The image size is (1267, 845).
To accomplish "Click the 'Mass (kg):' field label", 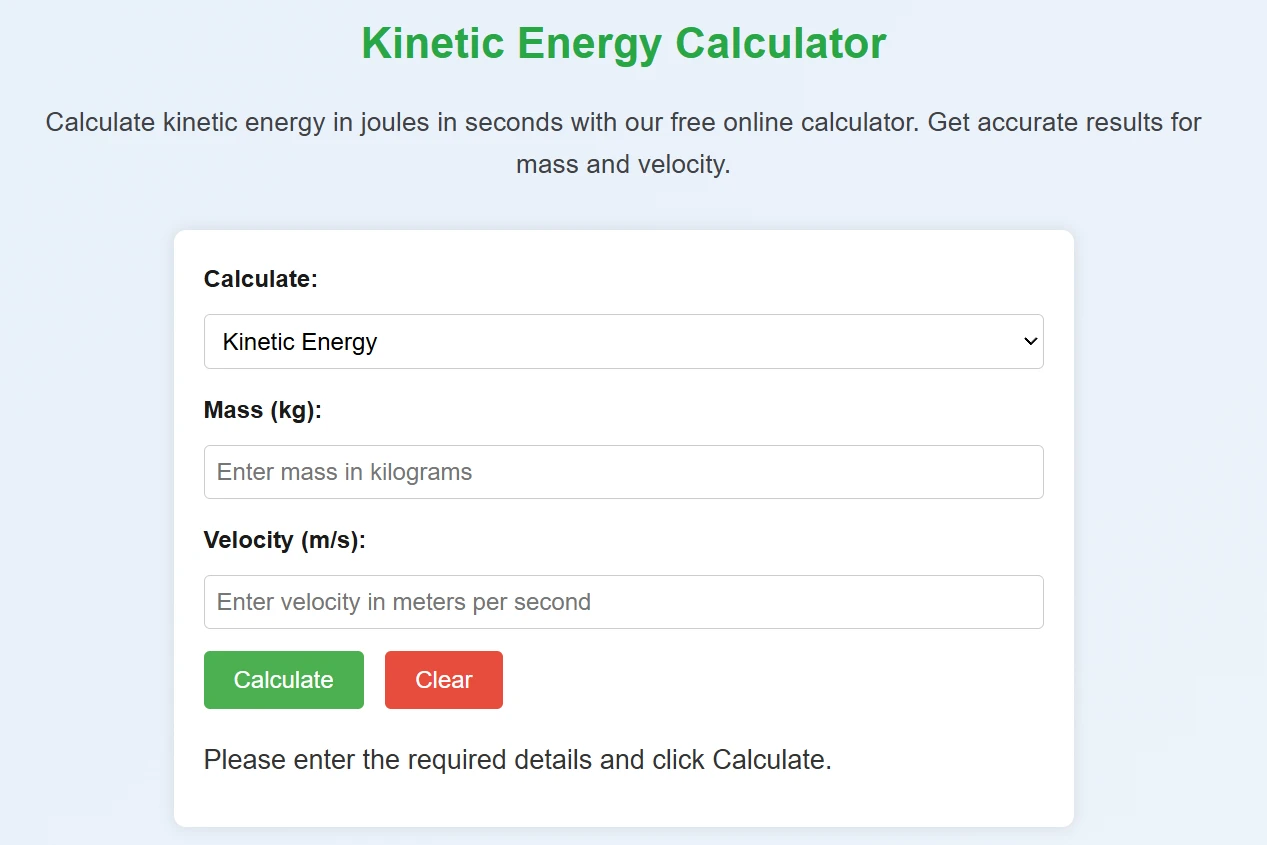I will tap(263, 410).
